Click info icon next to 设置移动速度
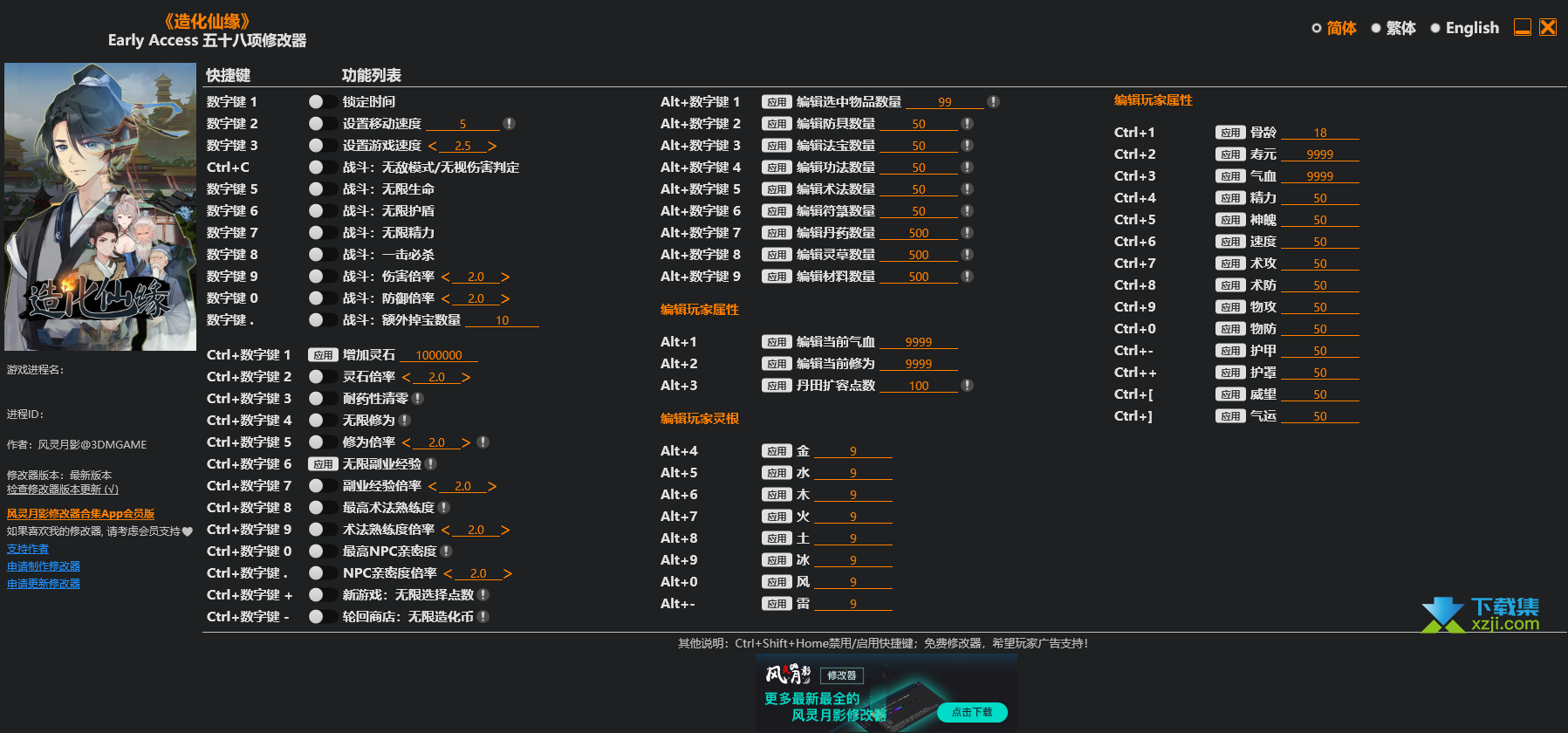1568x733 pixels. [509, 124]
